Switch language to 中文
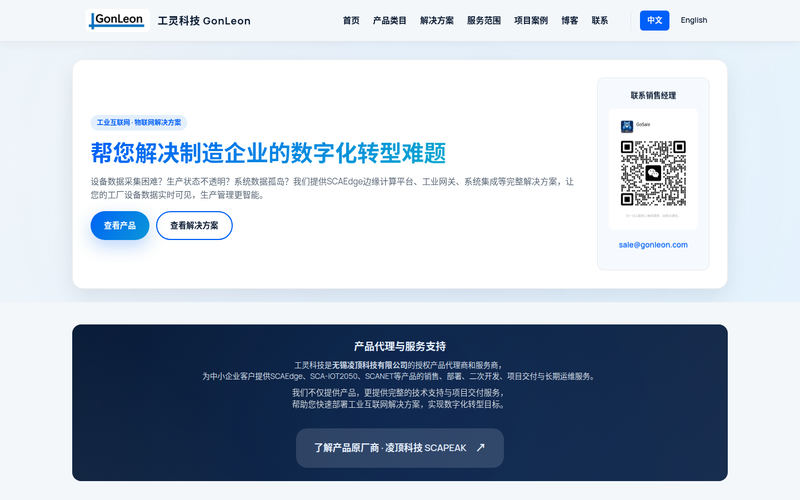Image resolution: width=800 pixels, height=500 pixels. pos(655,20)
